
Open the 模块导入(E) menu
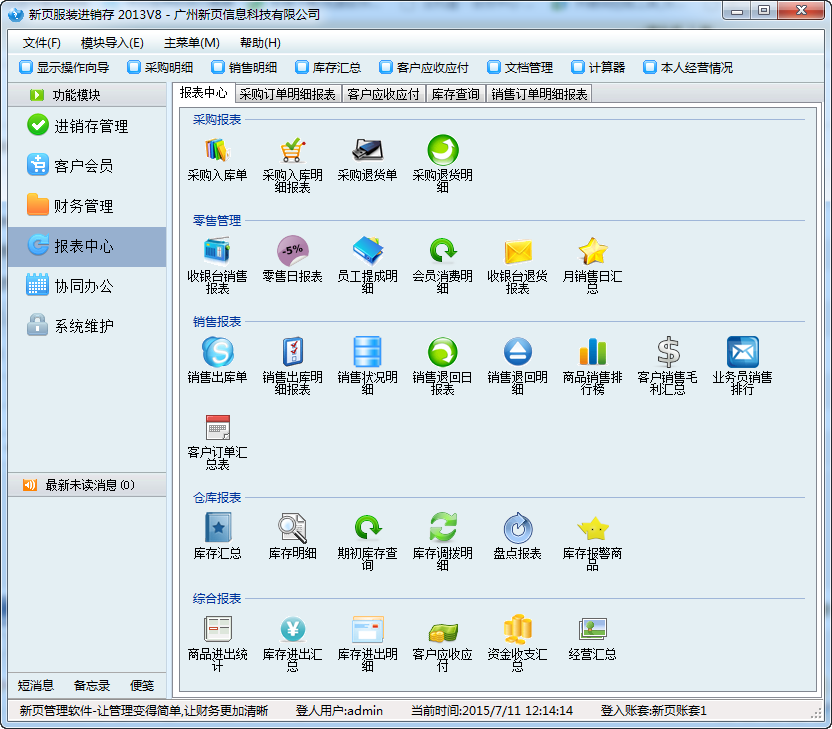pos(112,43)
